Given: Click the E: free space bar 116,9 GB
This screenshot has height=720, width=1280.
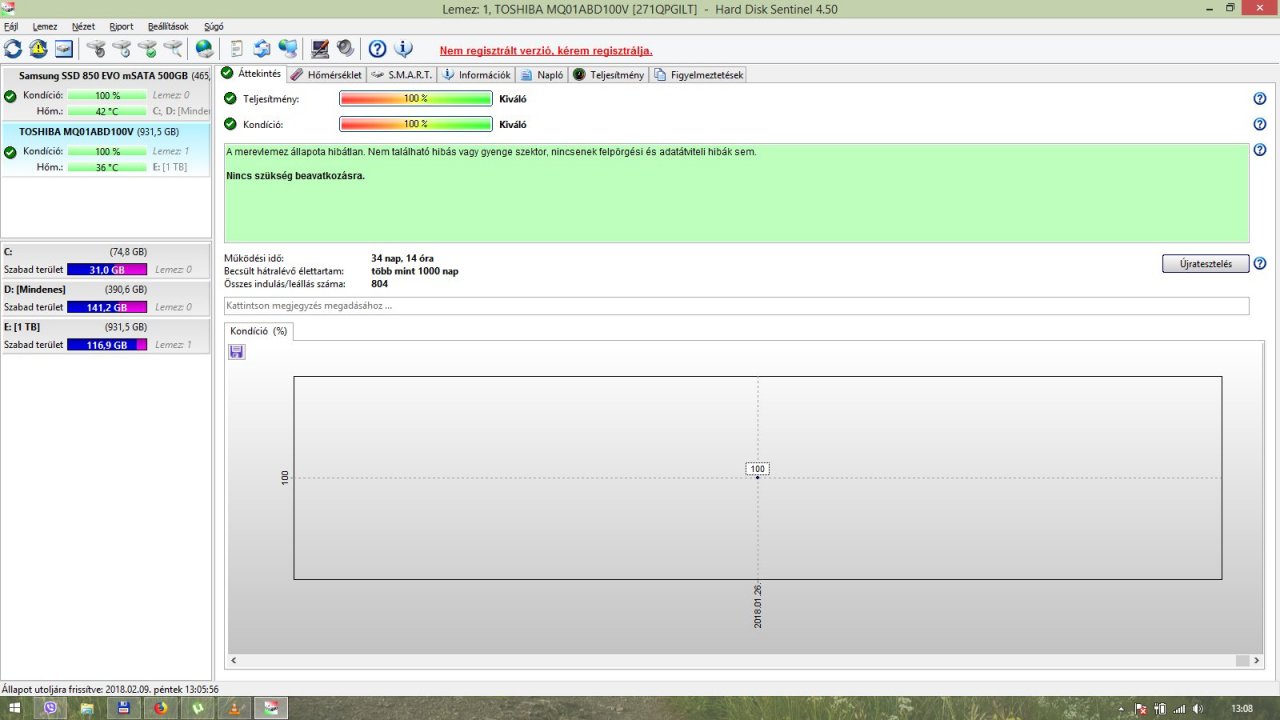Looking at the screenshot, I should click(107, 345).
